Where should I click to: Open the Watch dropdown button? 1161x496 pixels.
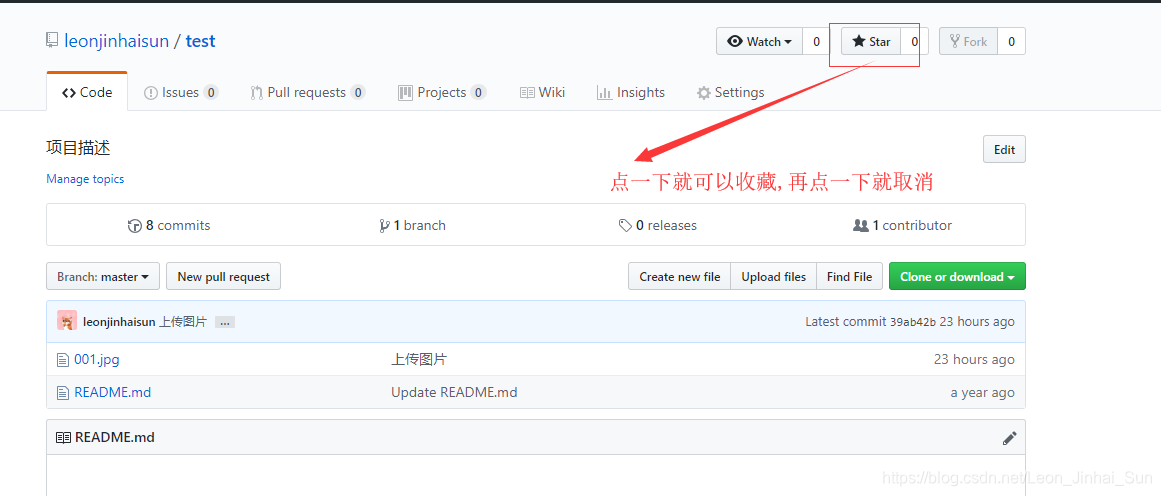point(759,41)
